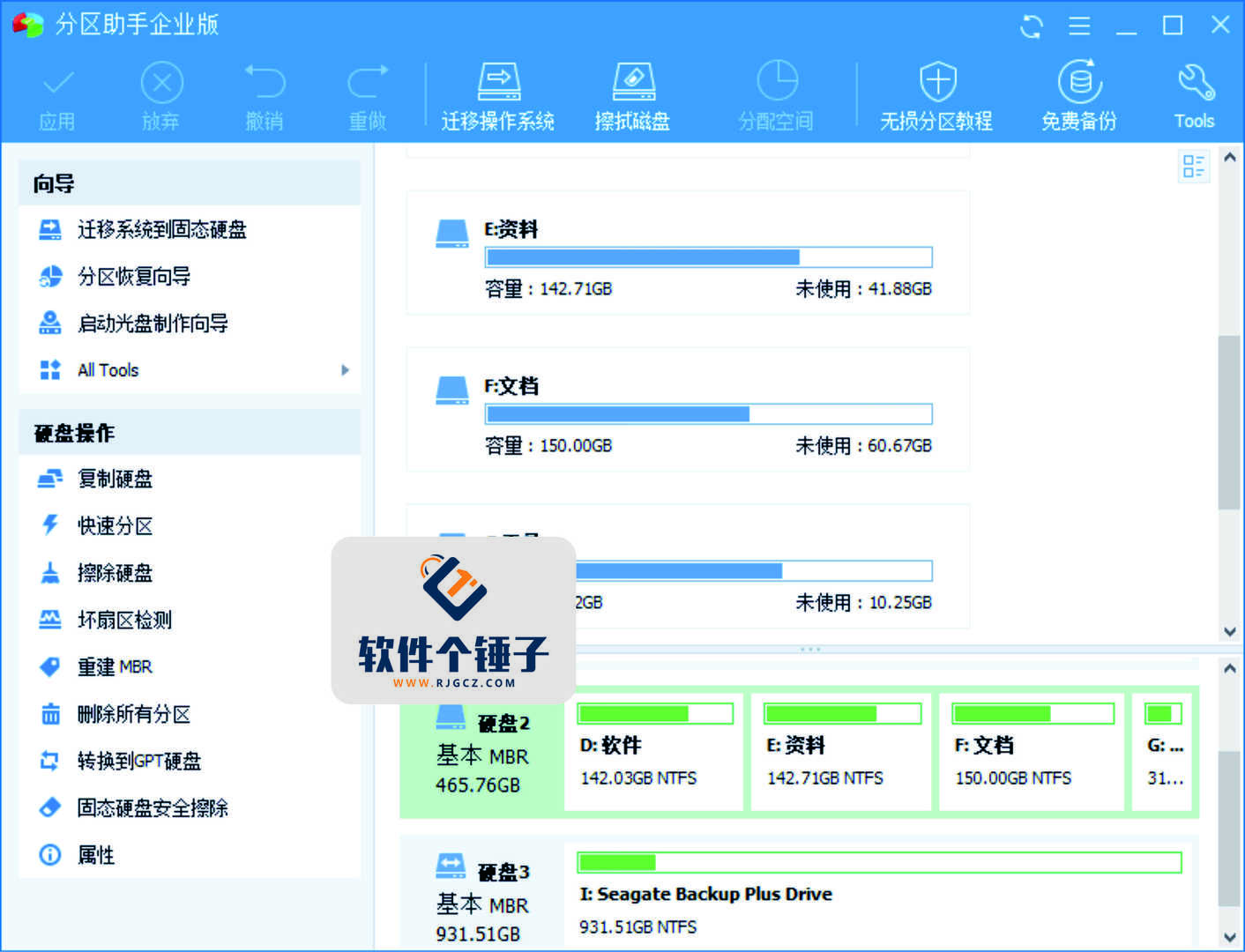Select the F:文档 partition card
The height and width of the screenshot is (952, 1245).
coord(688,410)
